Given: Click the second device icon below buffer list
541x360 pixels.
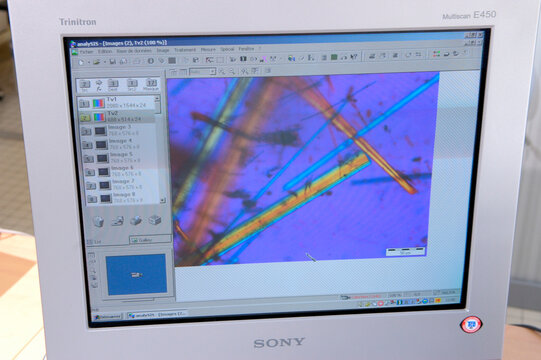Looking at the screenshot, I should pos(118,221).
